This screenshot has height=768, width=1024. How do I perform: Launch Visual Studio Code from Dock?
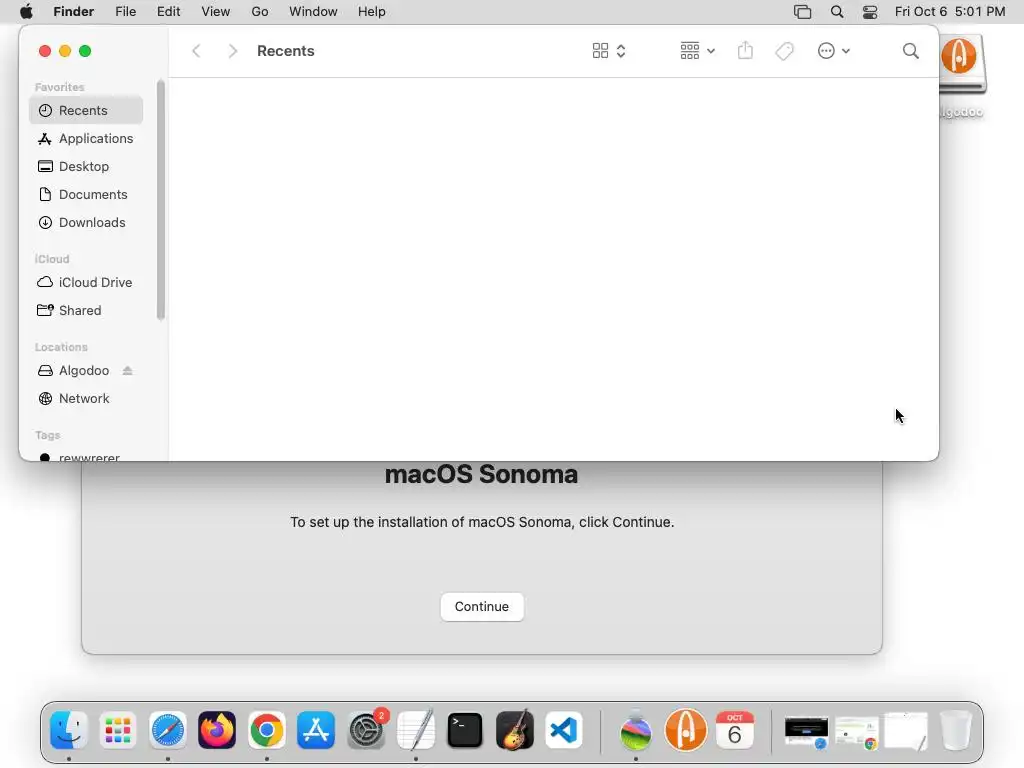click(x=564, y=730)
